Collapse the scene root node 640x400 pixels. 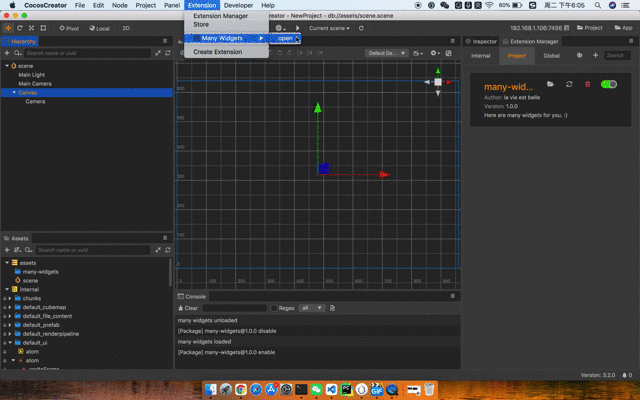click(7, 66)
